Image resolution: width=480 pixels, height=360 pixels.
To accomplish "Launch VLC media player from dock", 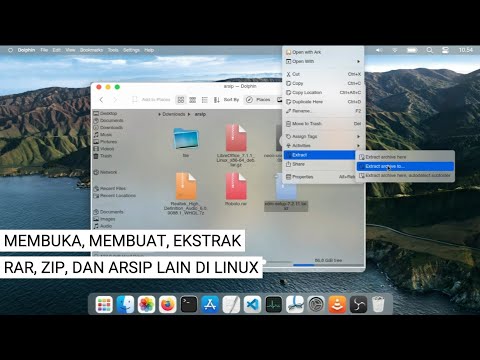I will point(337,304).
